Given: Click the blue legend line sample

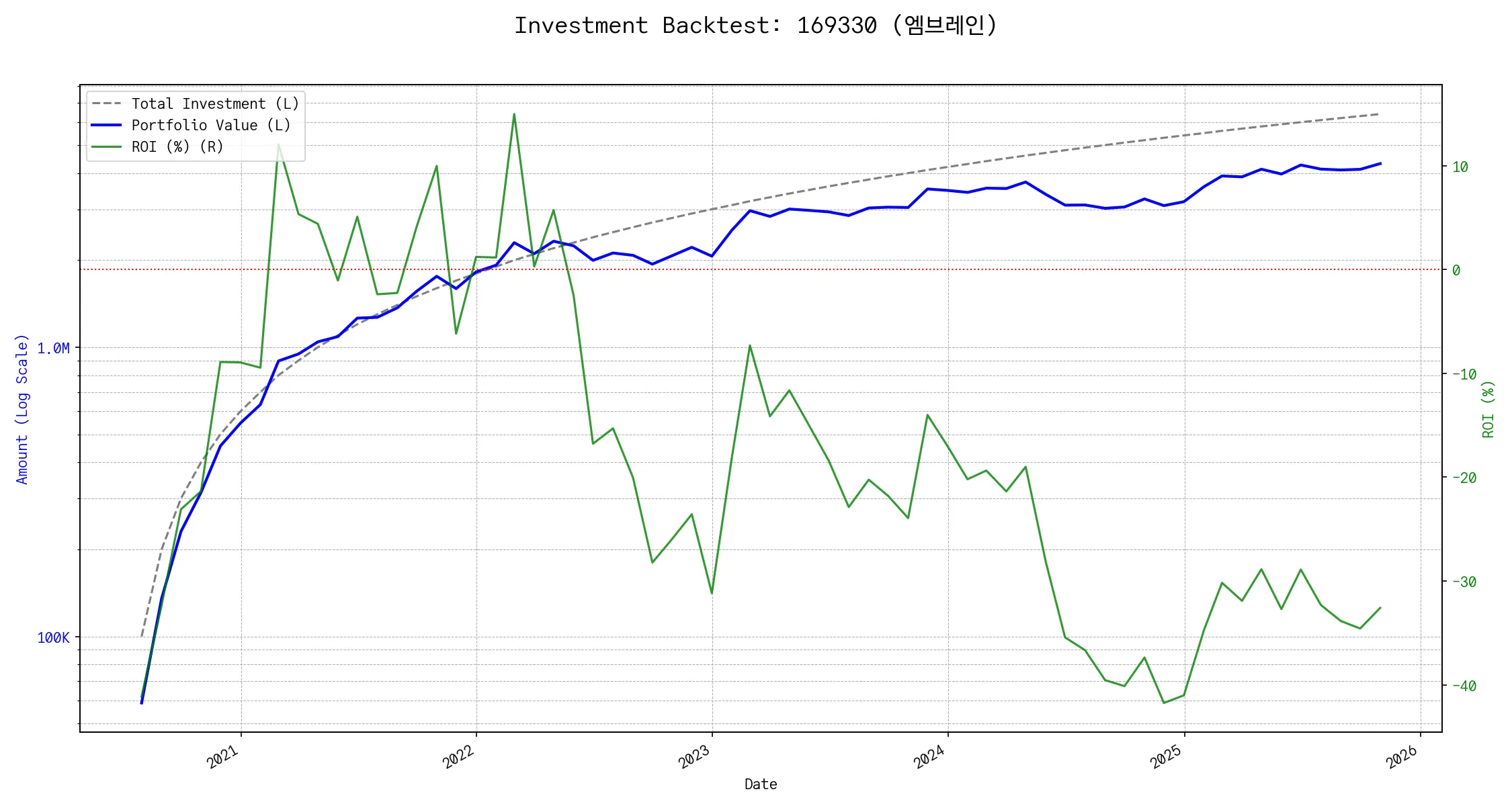Looking at the screenshot, I should click(x=107, y=126).
